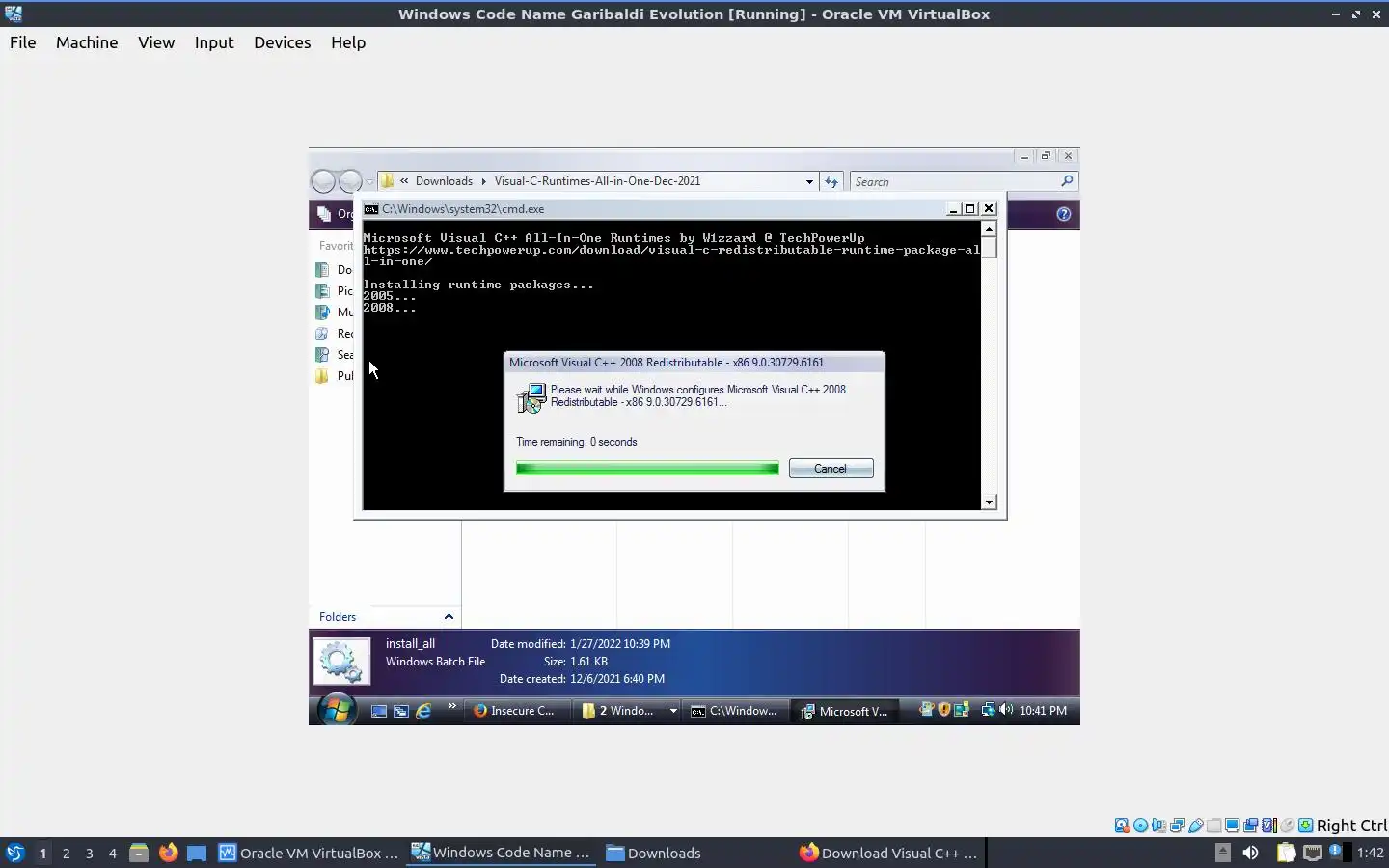Click the VirtualBox hard disk activity indicator
Viewport: 1389px width, 868px height.
click(1122, 826)
